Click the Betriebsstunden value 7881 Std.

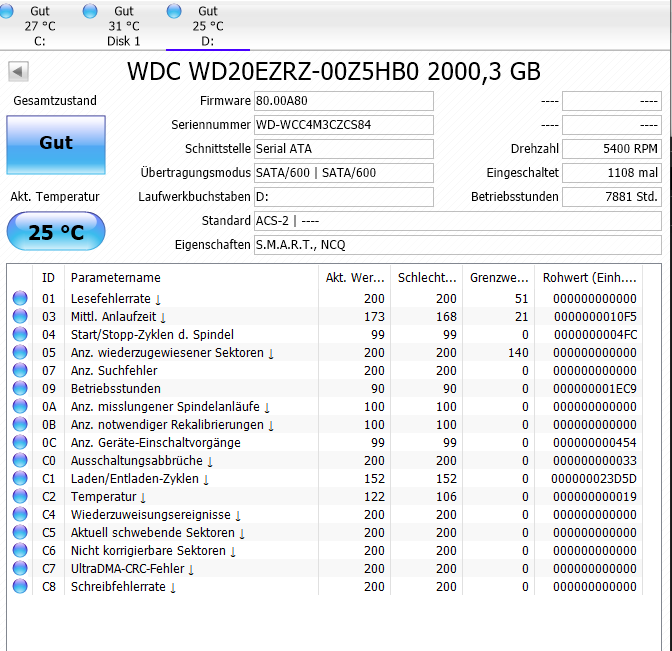coord(612,197)
